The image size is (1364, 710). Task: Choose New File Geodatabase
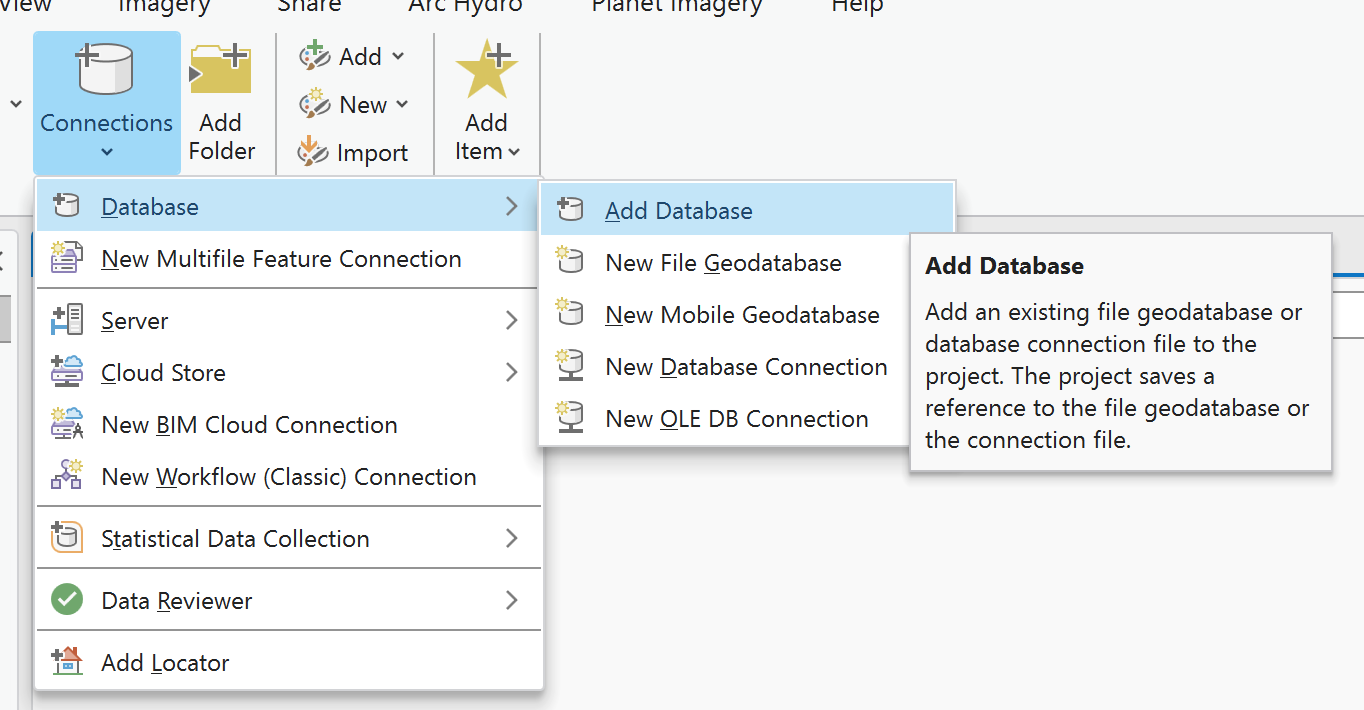(723, 263)
